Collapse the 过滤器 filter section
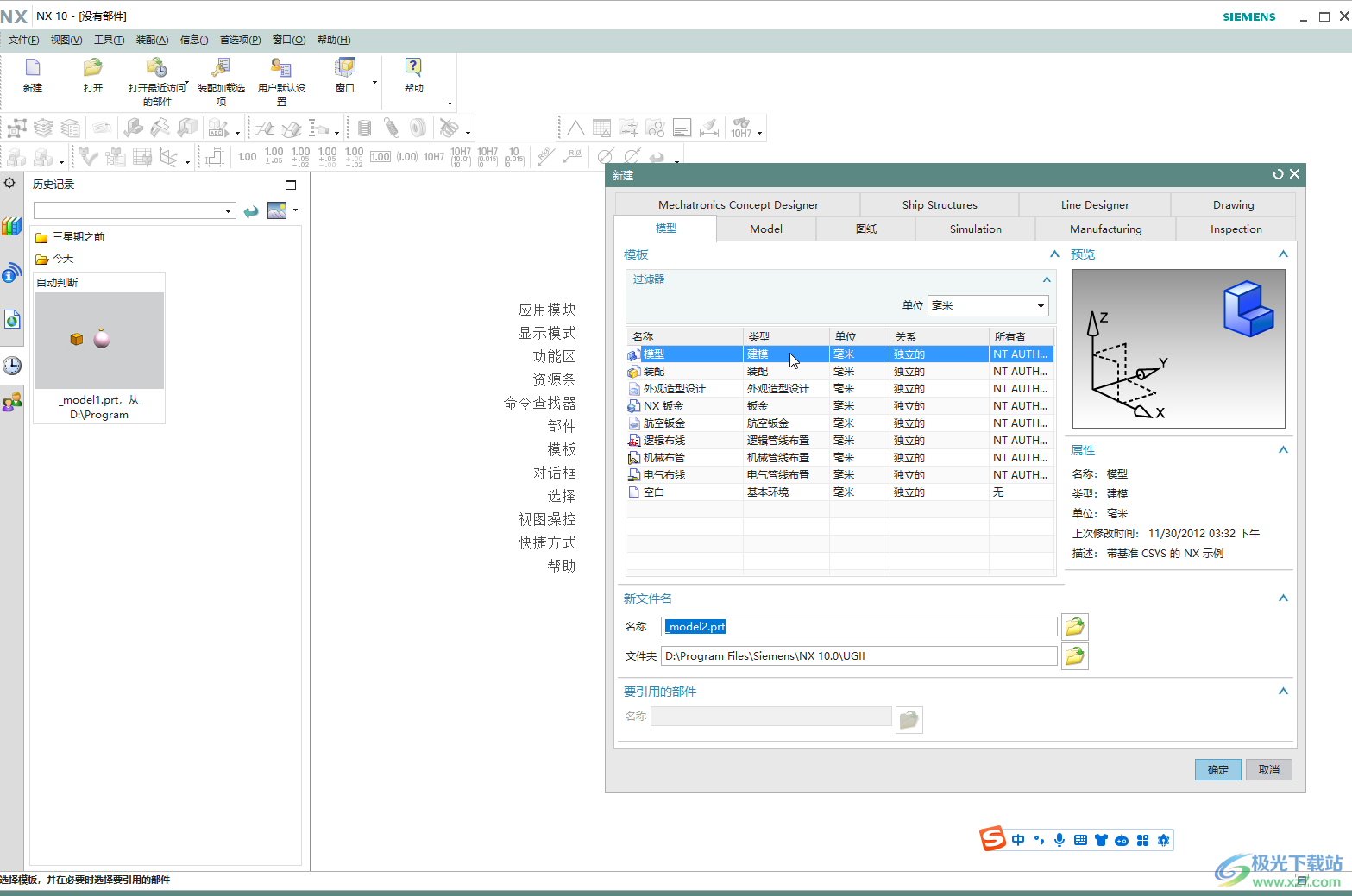The width and height of the screenshot is (1352, 896). point(1047,279)
